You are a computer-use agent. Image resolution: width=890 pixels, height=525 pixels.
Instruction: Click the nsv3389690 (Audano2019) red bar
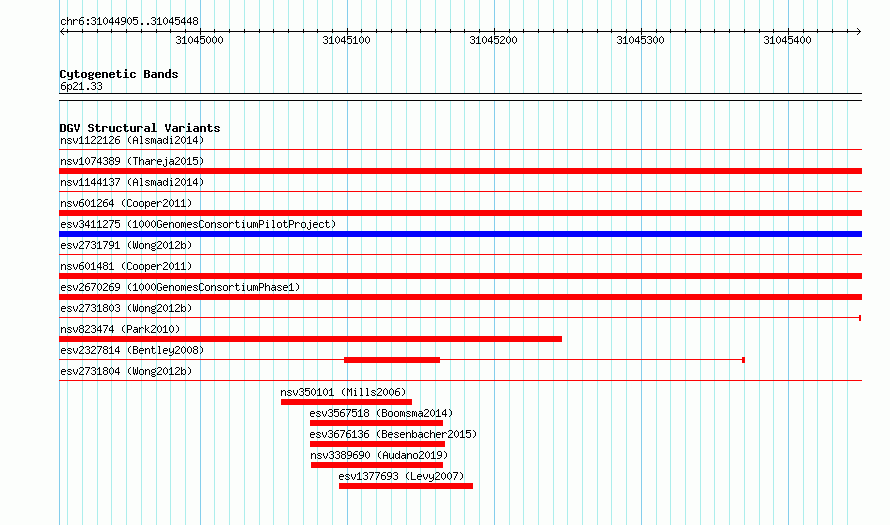[x=377, y=465]
